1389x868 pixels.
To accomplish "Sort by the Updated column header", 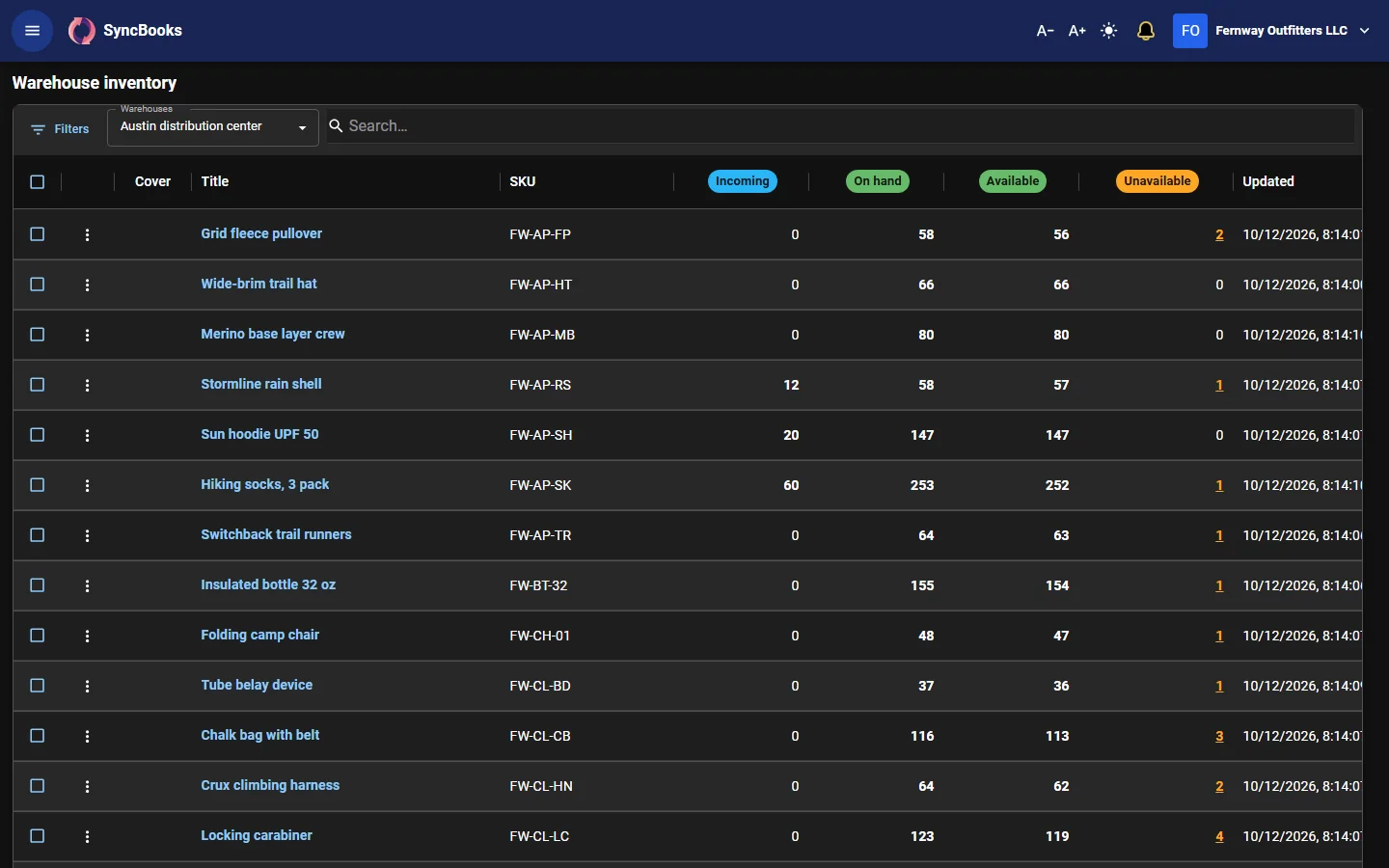I will [1268, 181].
